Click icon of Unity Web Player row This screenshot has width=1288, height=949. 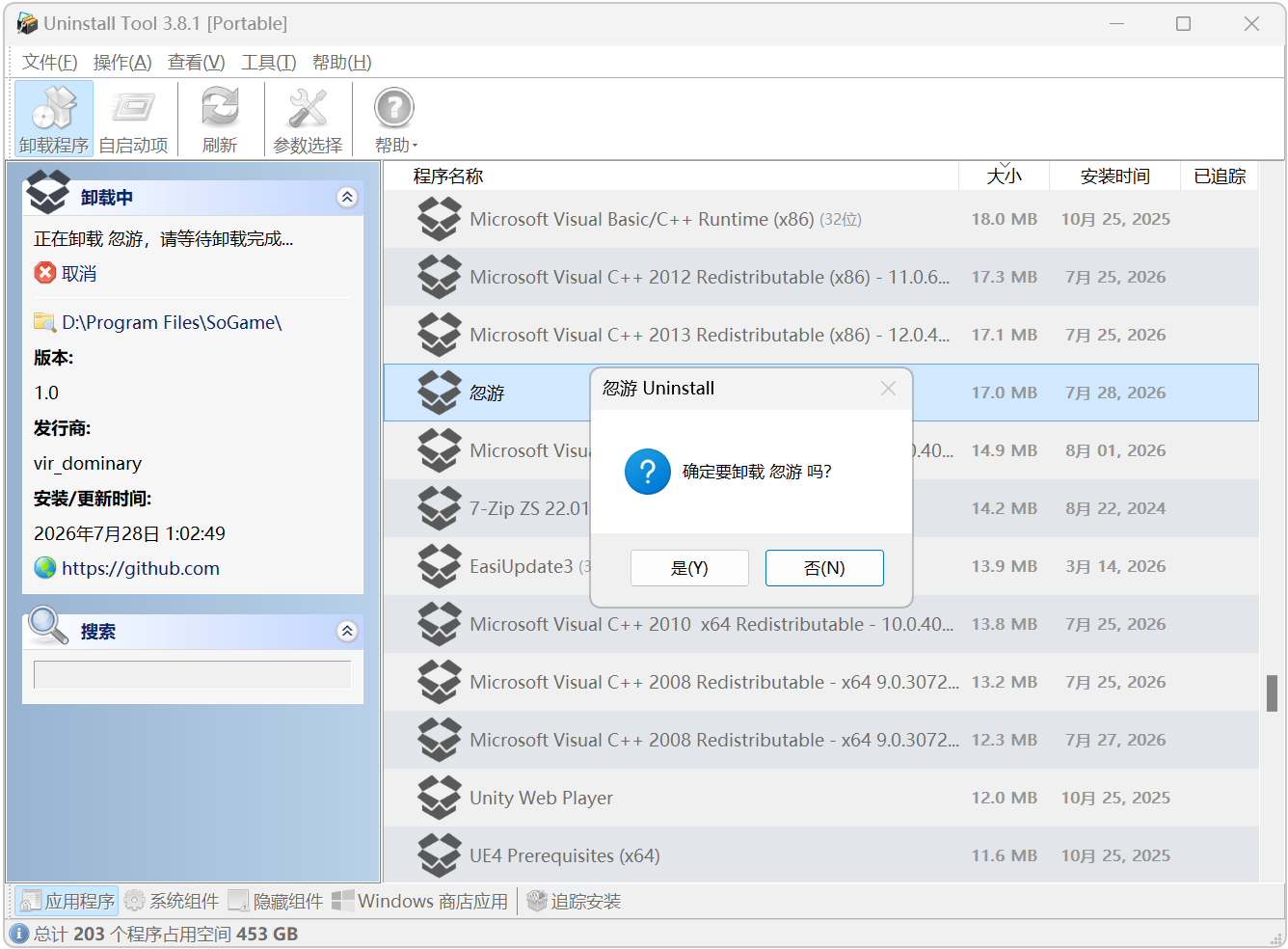(x=440, y=798)
